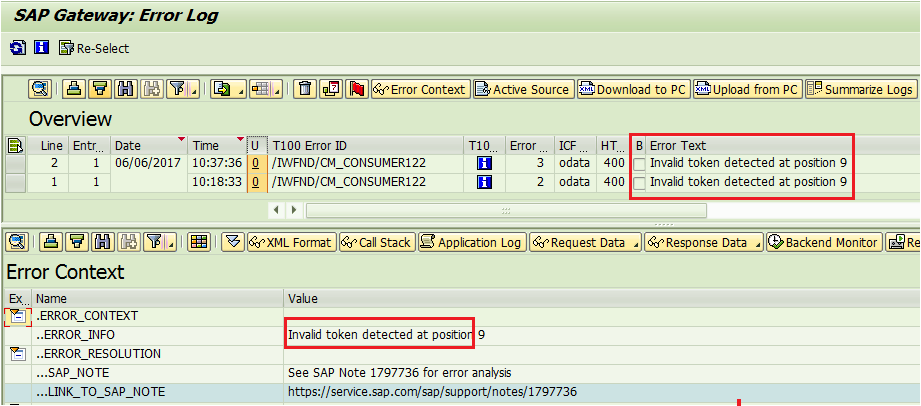Screen dimensions: 921x406
Task: Click the https://service.sap.com/sap/support/notes/1797736 link value
Action: 433,391
